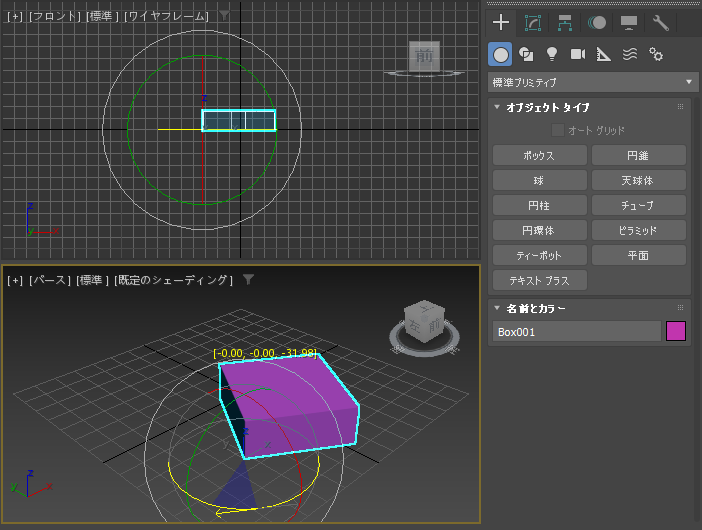
Task: Open the magenta object color swatch
Action: click(x=676, y=331)
